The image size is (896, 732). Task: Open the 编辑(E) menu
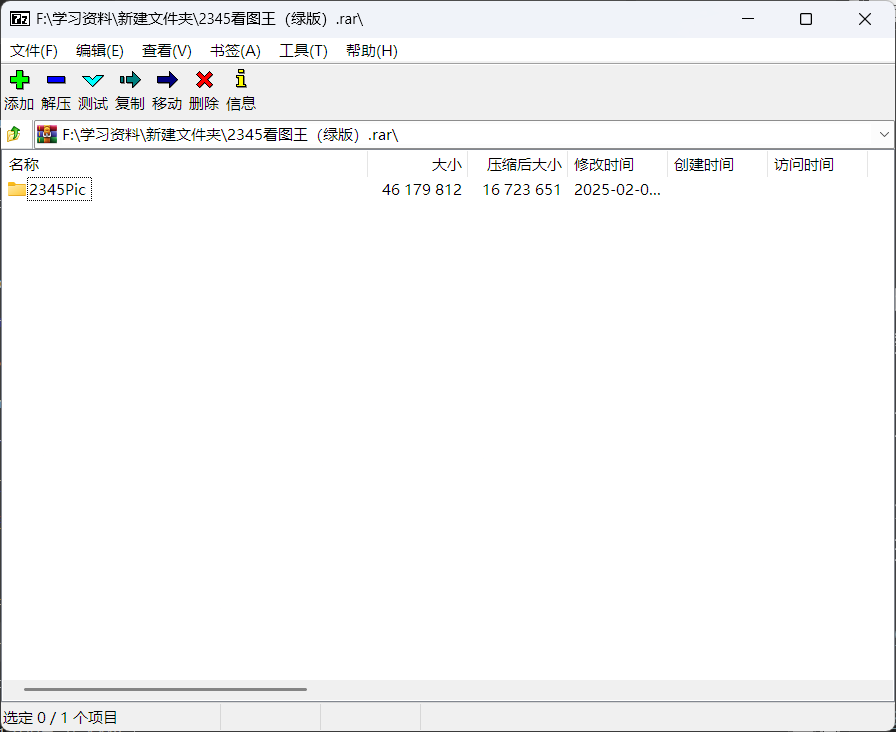(x=100, y=51)
